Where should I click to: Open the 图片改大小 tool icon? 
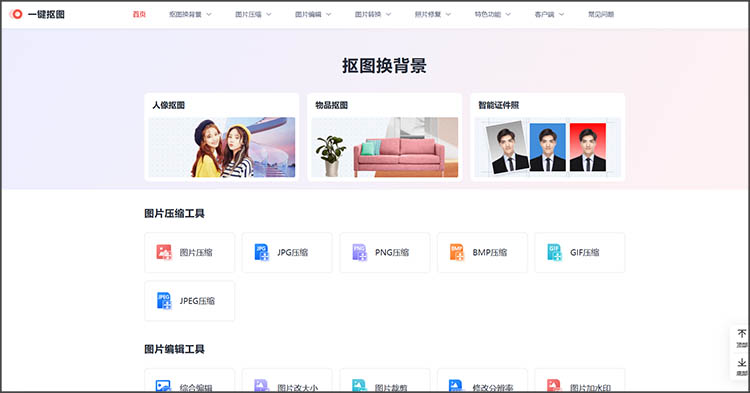click(x=261, y=385)
